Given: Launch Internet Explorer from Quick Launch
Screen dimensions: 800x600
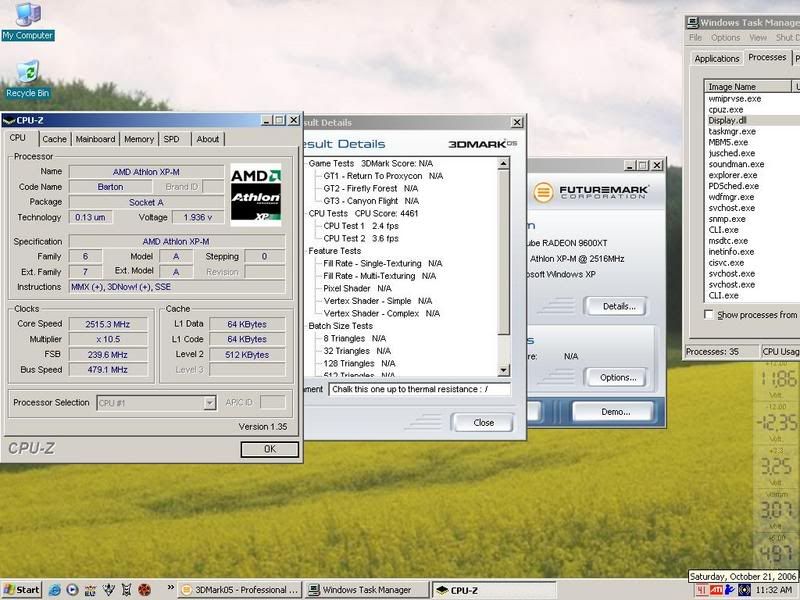Looking at the screenshot, I should click(x=55, y=590).
